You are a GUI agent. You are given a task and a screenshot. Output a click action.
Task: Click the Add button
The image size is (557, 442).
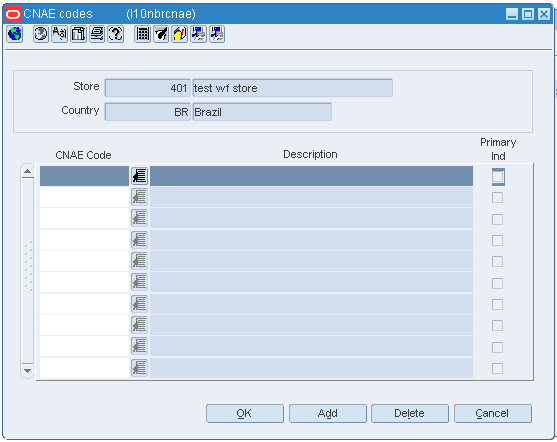(x=328, y=413)
